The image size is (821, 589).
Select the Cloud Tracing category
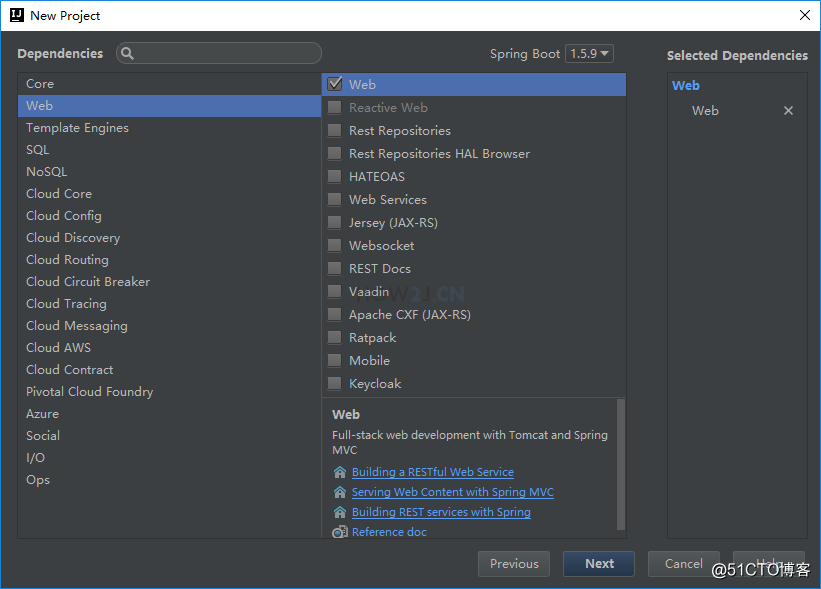[169, 304]
